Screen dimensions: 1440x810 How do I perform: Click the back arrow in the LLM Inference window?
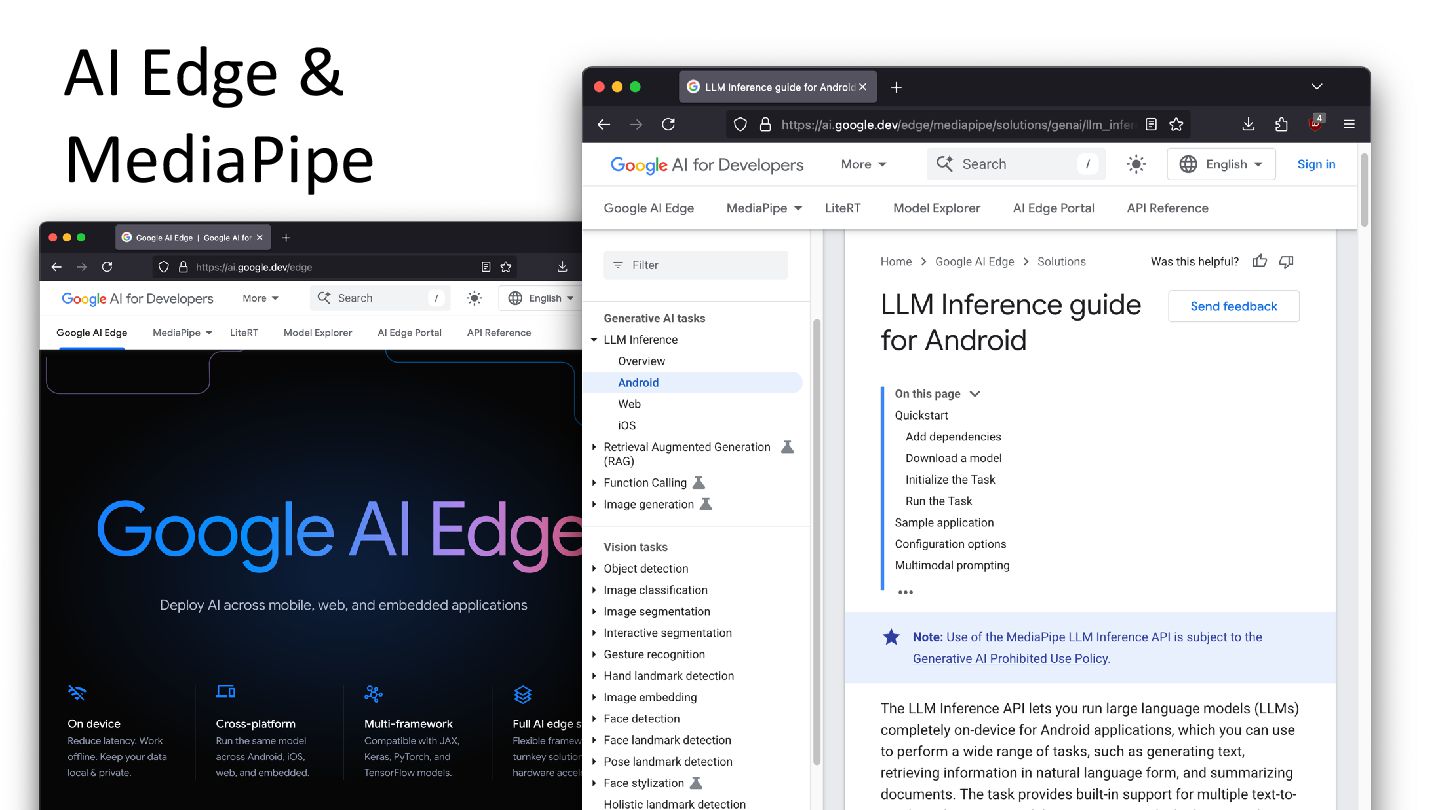604,124
